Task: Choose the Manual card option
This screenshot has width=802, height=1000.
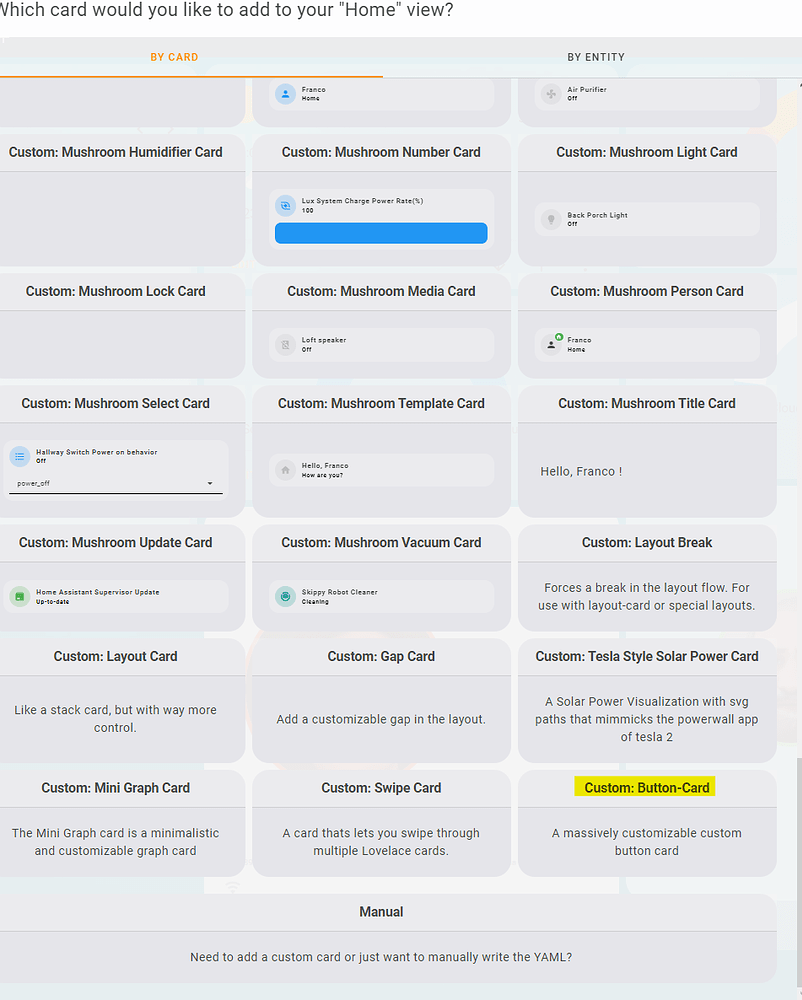Action: click(381, 911)
